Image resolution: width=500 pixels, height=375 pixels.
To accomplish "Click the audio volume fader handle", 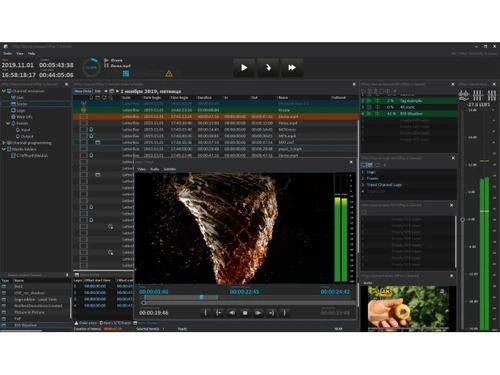I will coord(462,219).
